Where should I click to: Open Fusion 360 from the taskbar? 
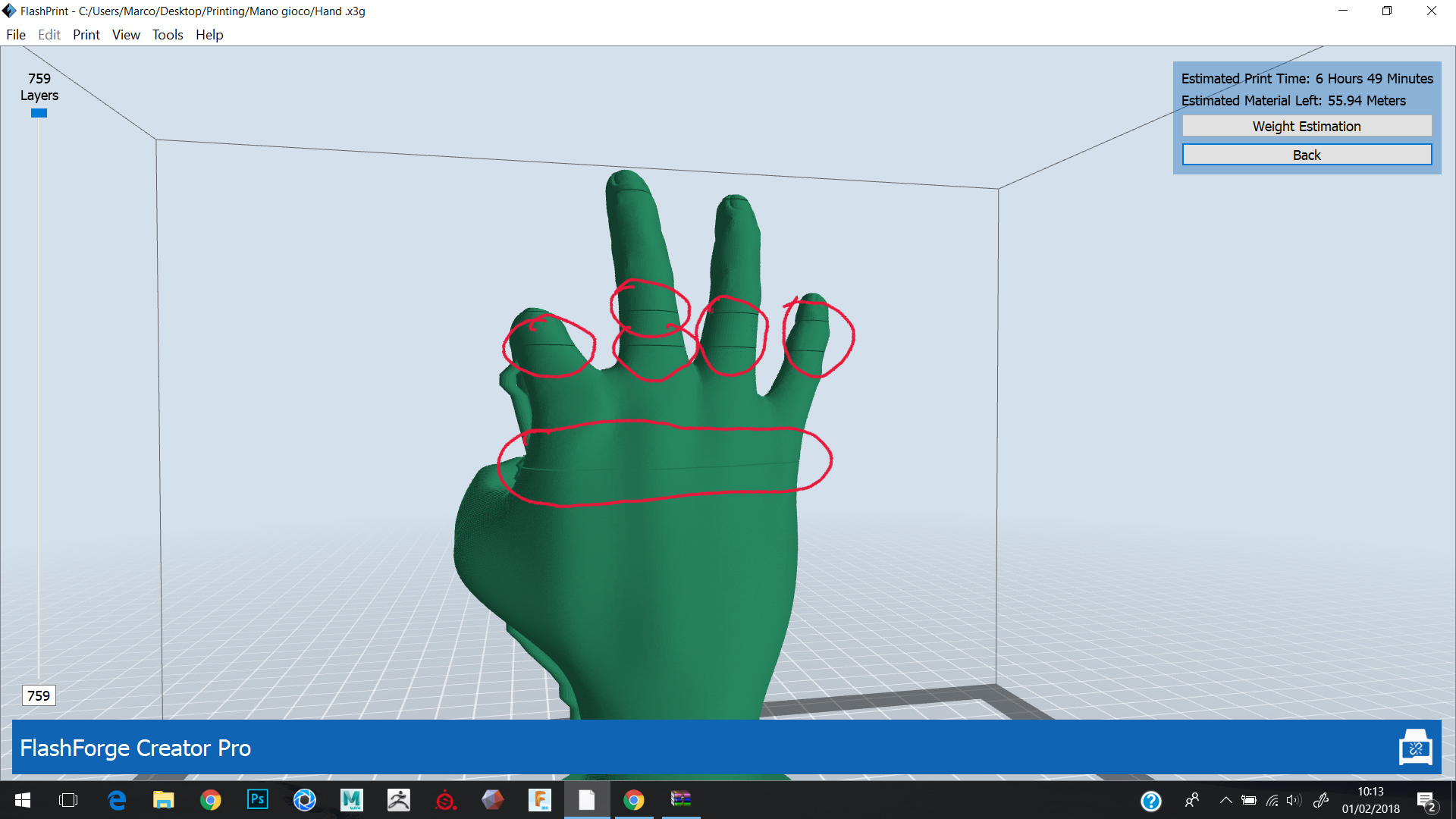click(539, 799)
